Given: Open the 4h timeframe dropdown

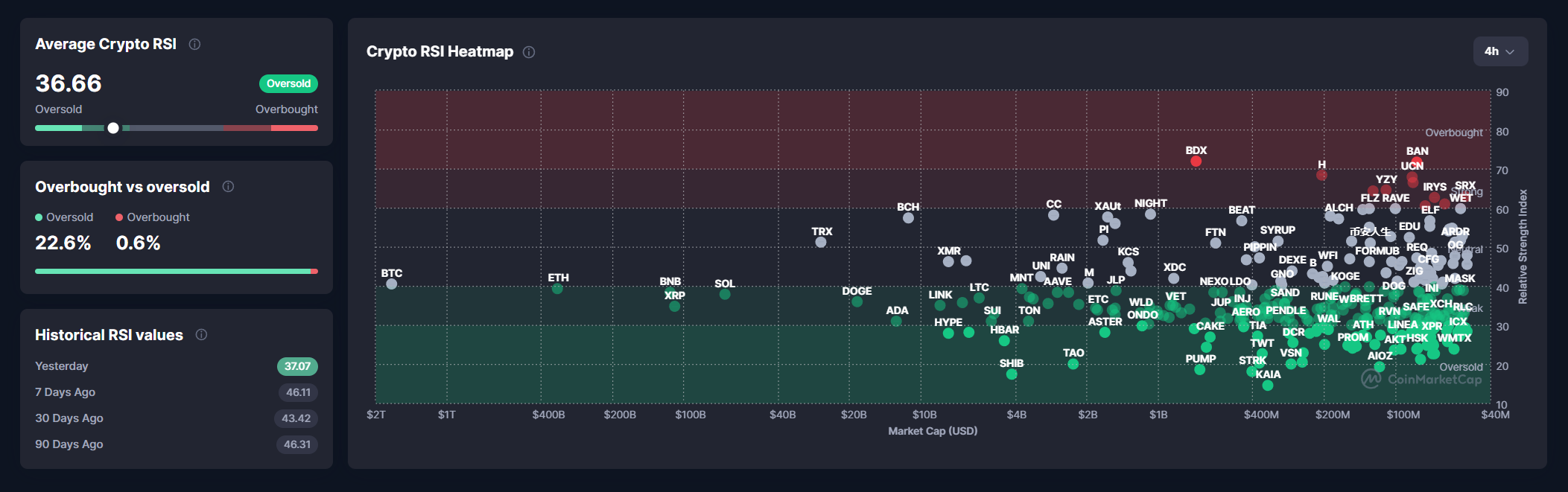Looking at the screenshot, I should 1499,51.
